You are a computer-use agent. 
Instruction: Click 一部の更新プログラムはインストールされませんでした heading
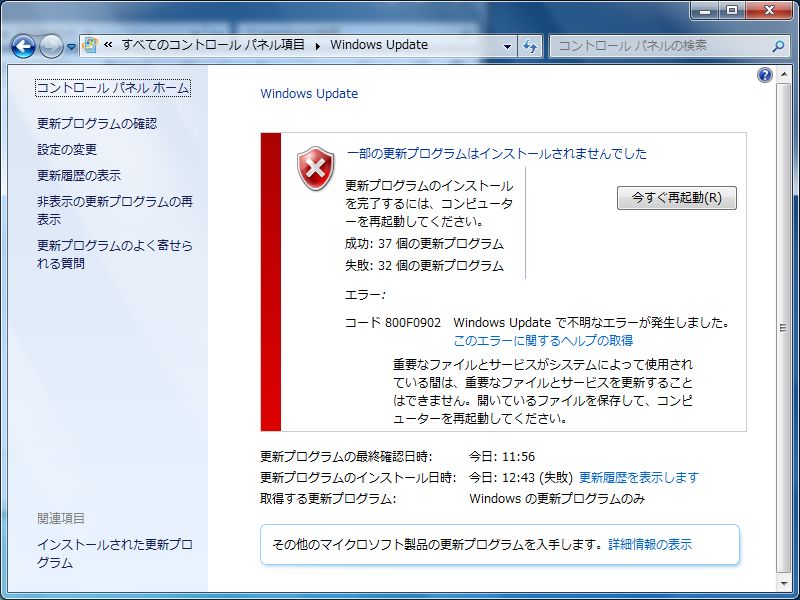point(496,154)
